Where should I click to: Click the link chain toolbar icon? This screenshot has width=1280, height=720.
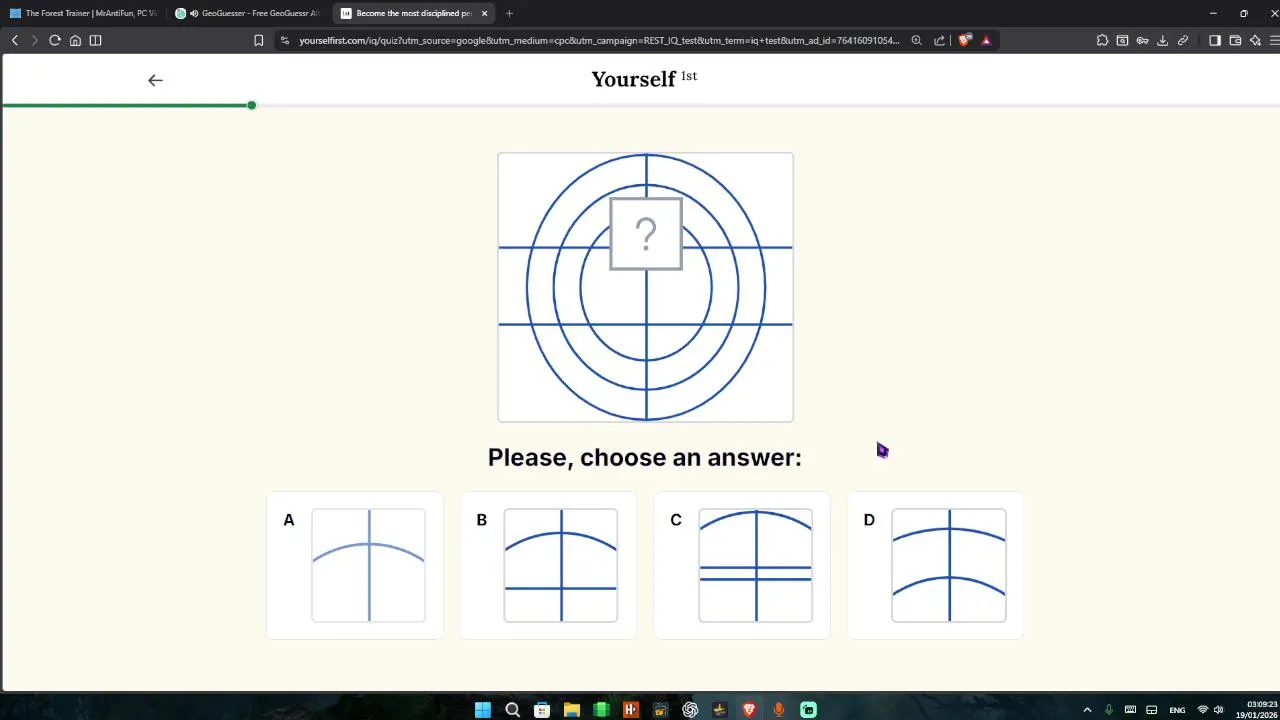tap(1183, 40)
